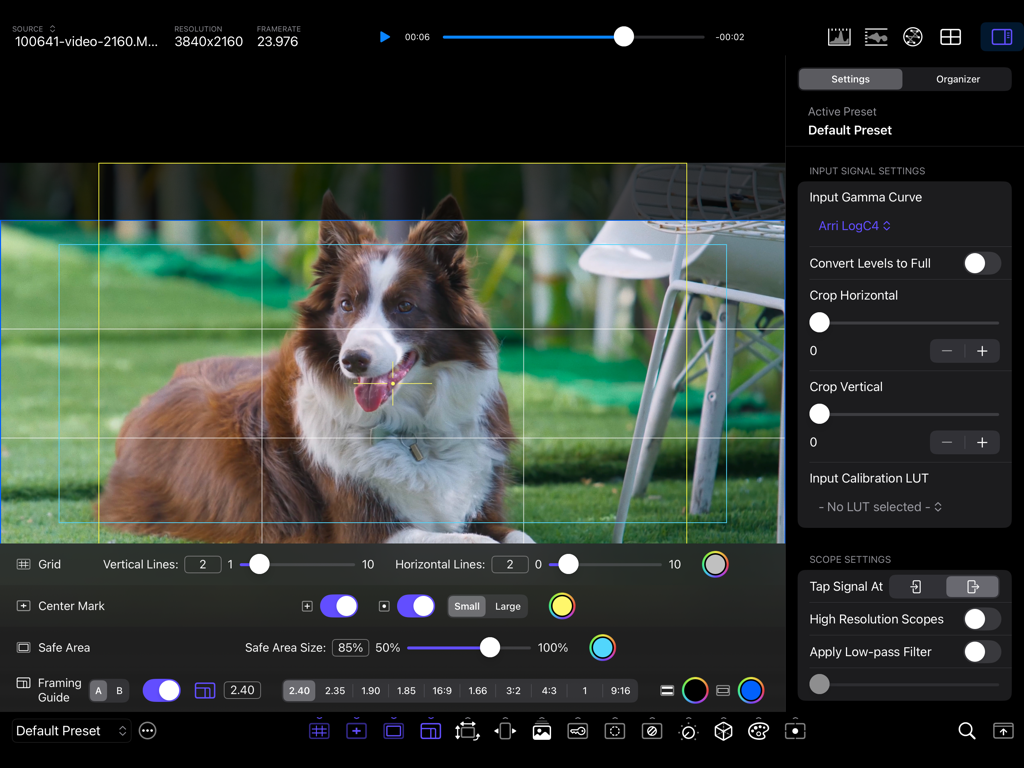Open the vectorscope display
This screenshot has height=768, width=1024.
tap(912, 36)
